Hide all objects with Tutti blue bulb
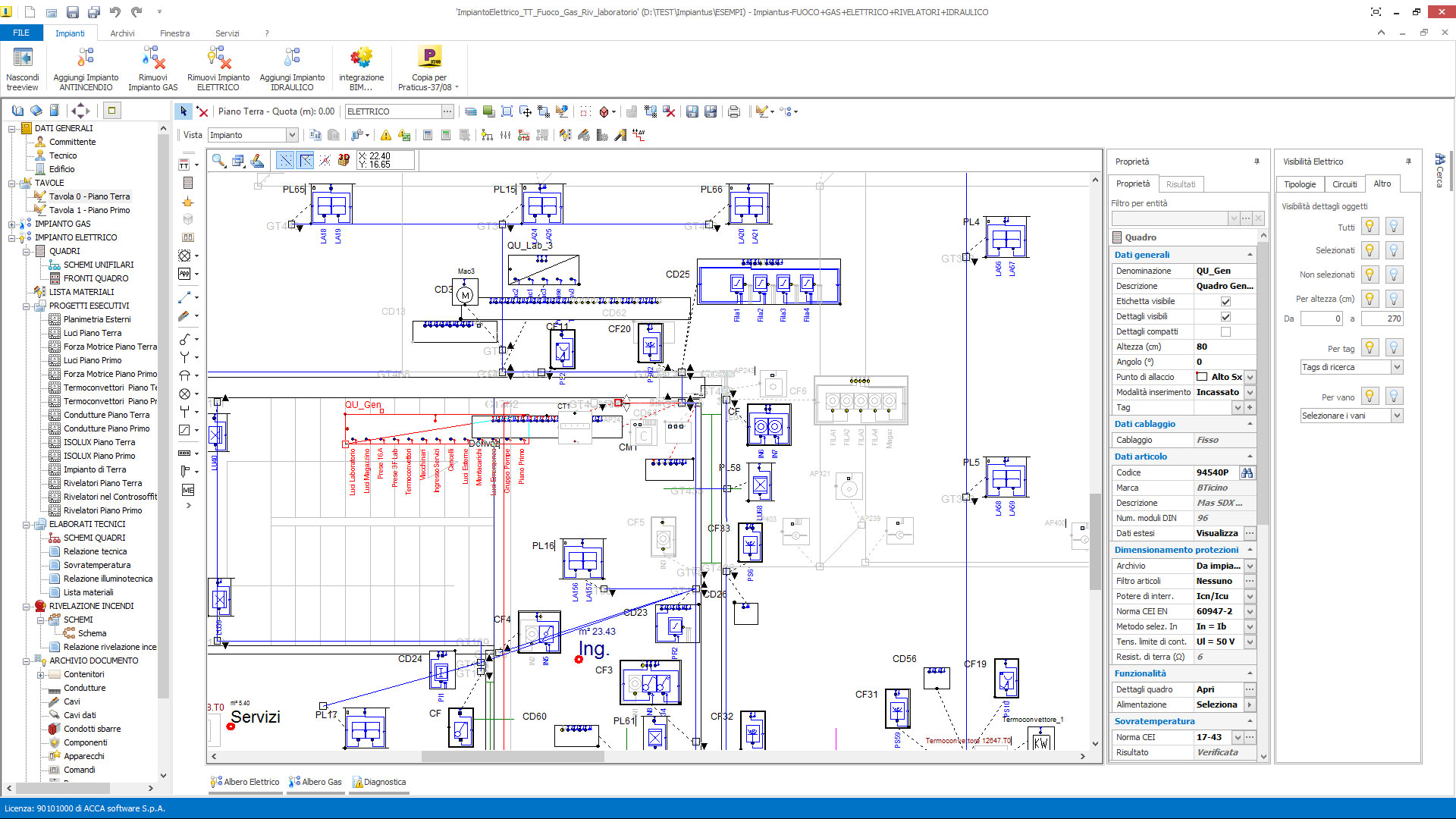Screen dimensions: 1456x819 (x=1394, y=226)
